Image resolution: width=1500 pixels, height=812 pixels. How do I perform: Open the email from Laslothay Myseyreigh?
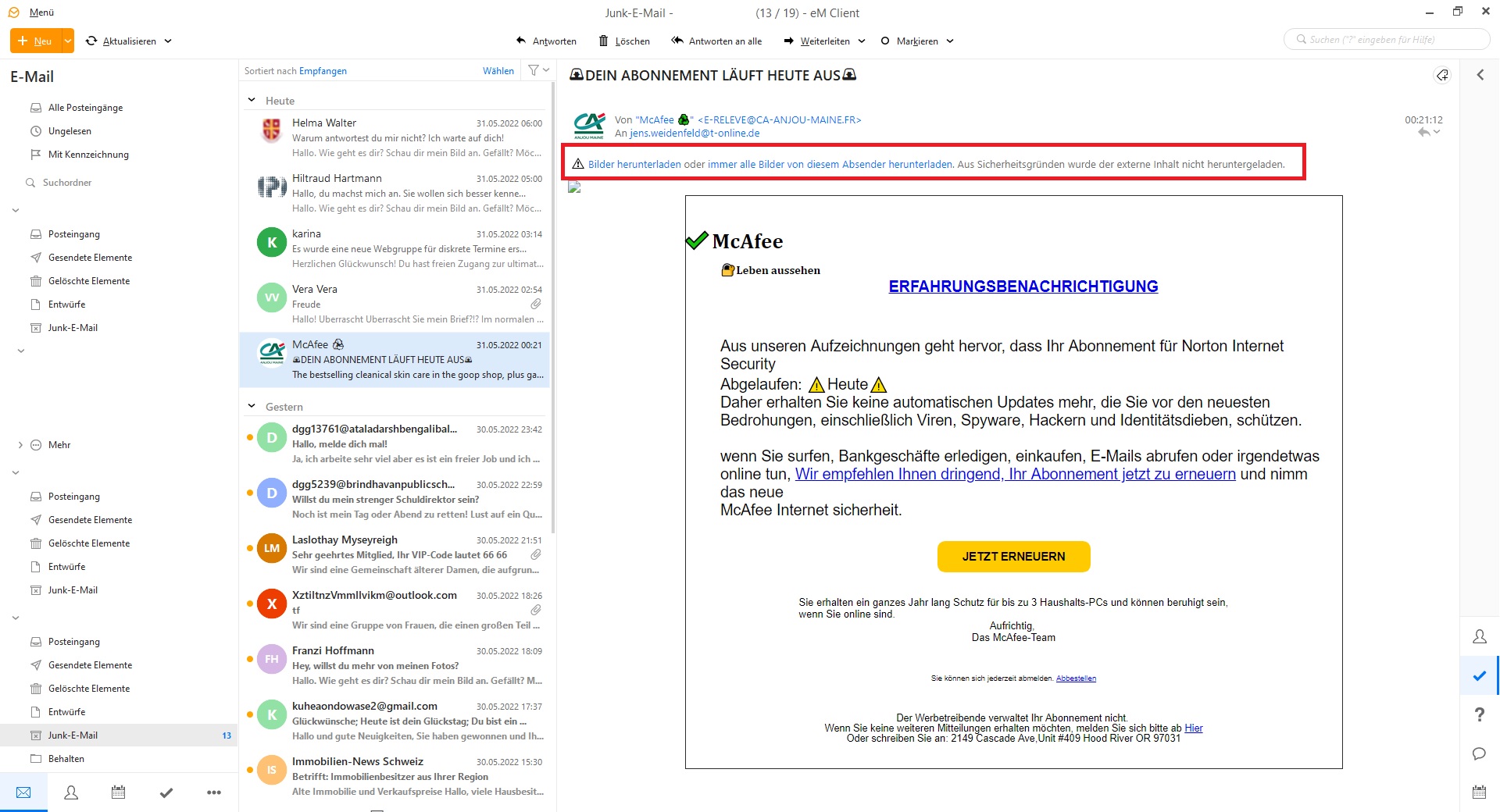395,555
